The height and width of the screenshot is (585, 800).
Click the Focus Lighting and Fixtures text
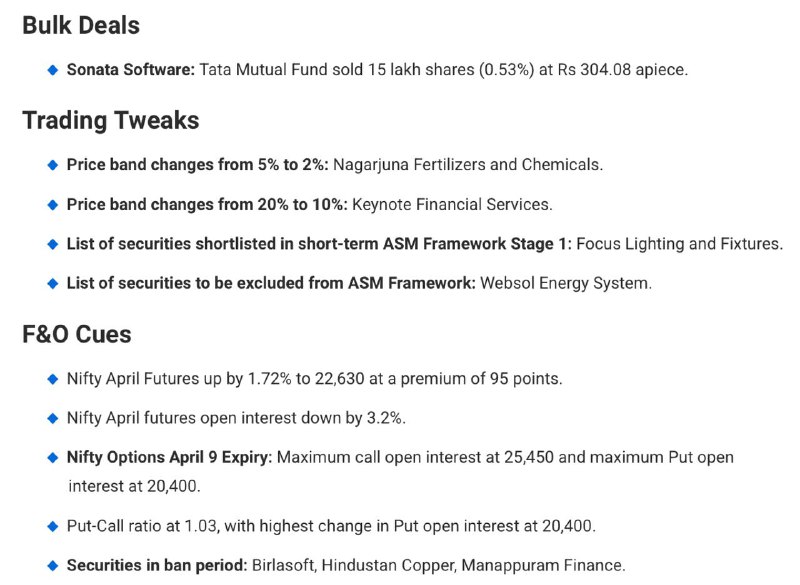pos(679,244)
